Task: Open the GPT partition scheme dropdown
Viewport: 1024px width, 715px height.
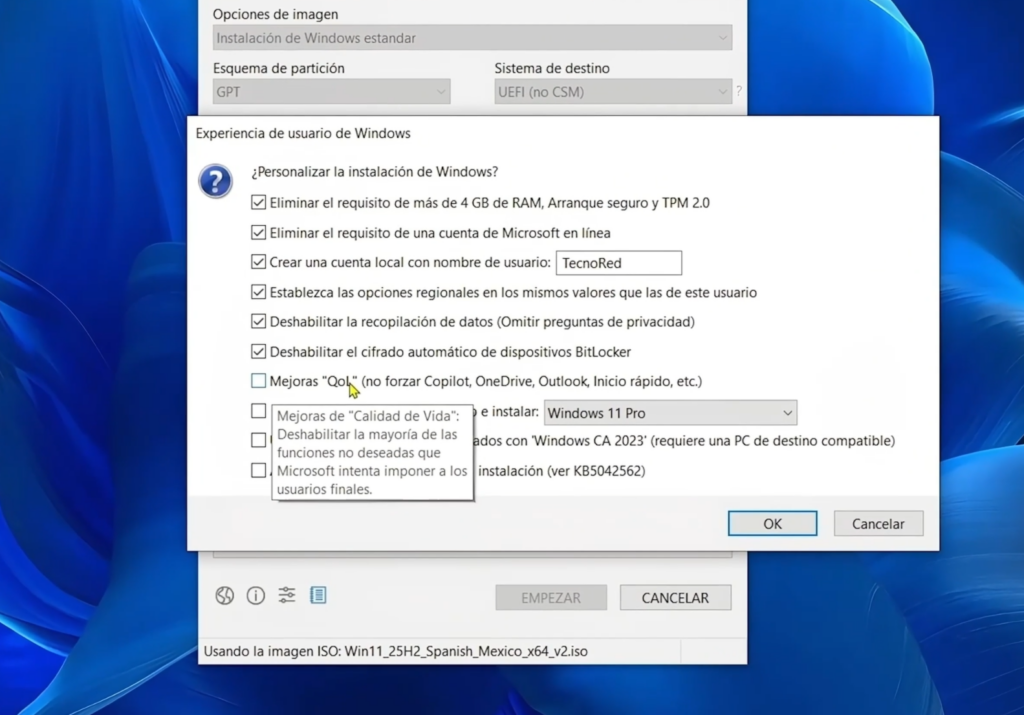Action: (x=332, y=92)
